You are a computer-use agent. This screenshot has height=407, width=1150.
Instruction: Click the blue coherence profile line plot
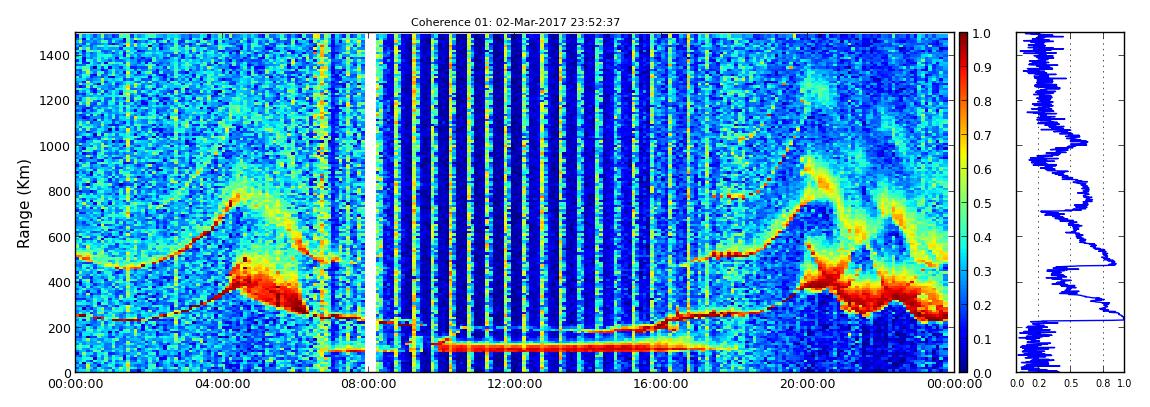point(1070,202)
